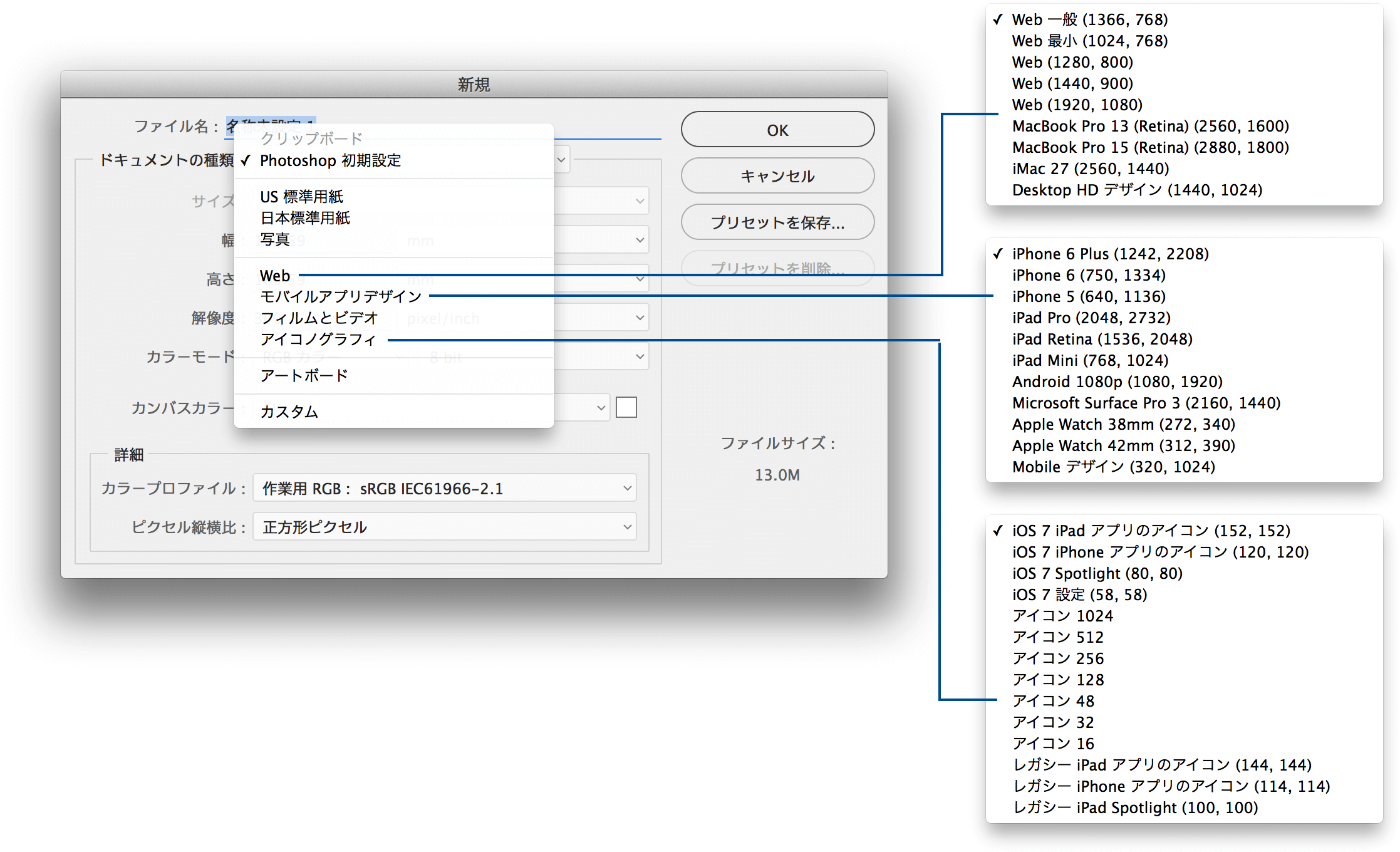Select 写真 document type
This screenshot has height=852, width=1400.
(x=393, y=239)
